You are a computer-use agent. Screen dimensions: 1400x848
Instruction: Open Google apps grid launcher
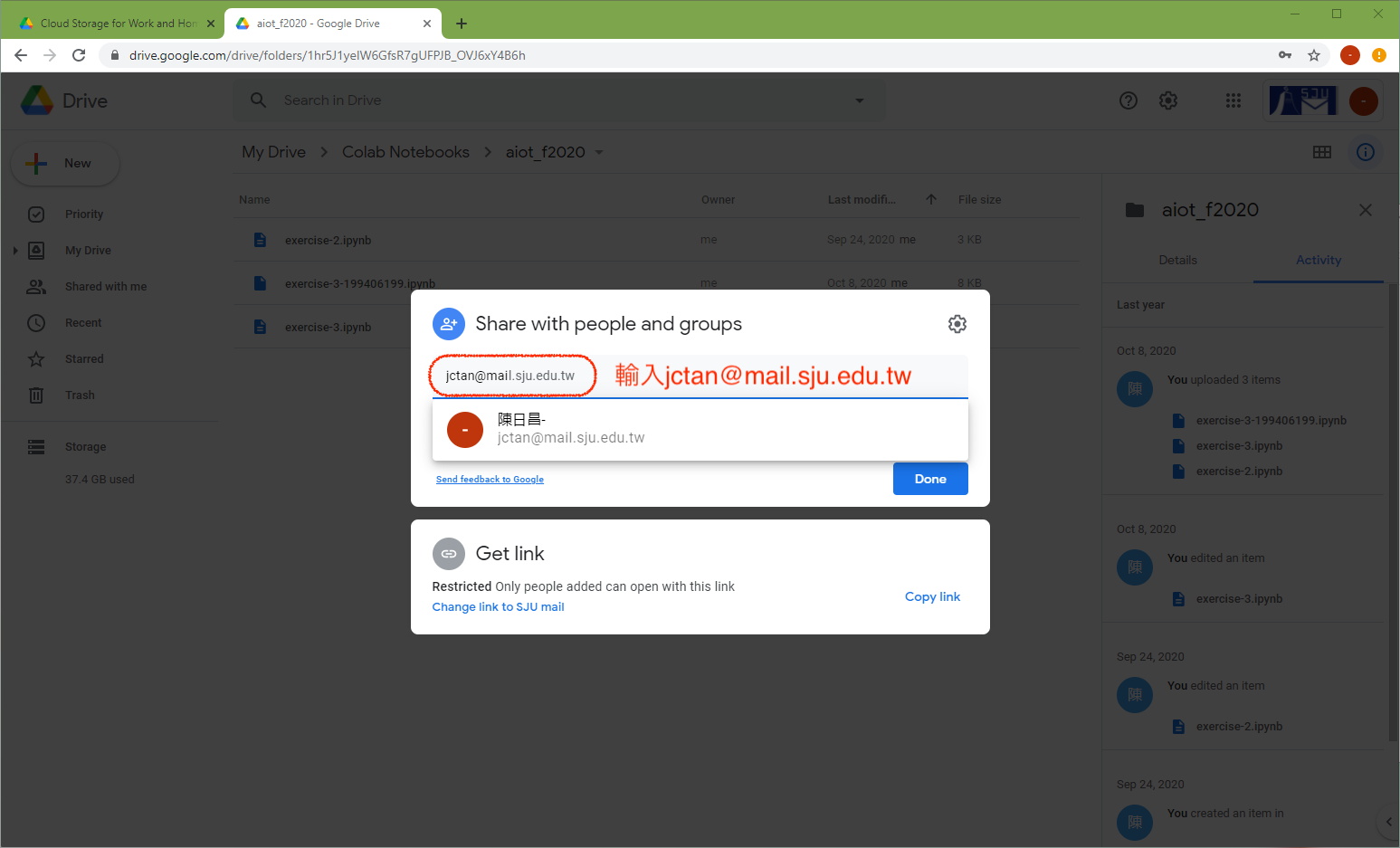click(x=1233, y=100)
